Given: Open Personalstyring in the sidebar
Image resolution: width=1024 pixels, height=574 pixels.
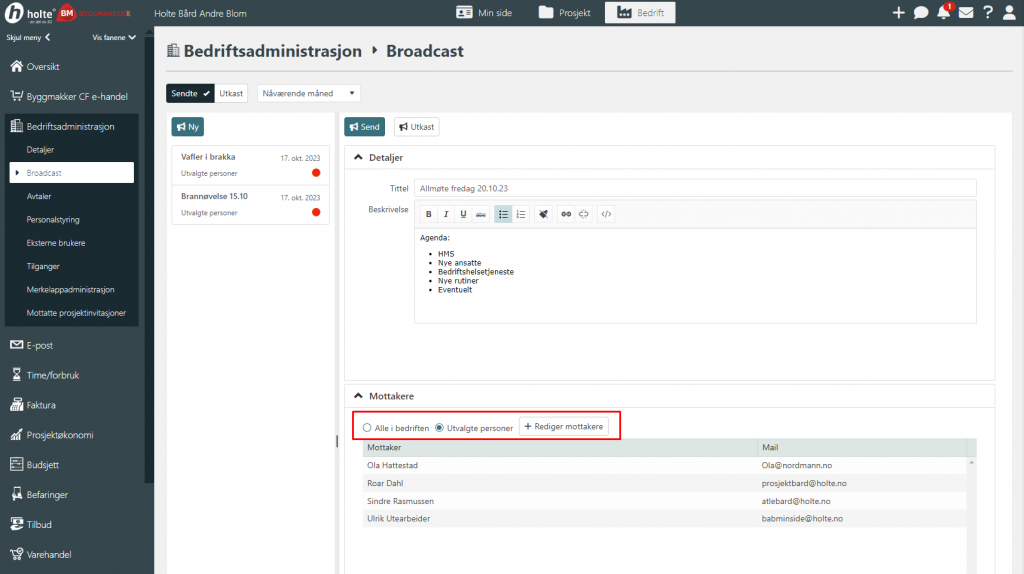Looking at the screenshot, I should click(x=54, y=219).
